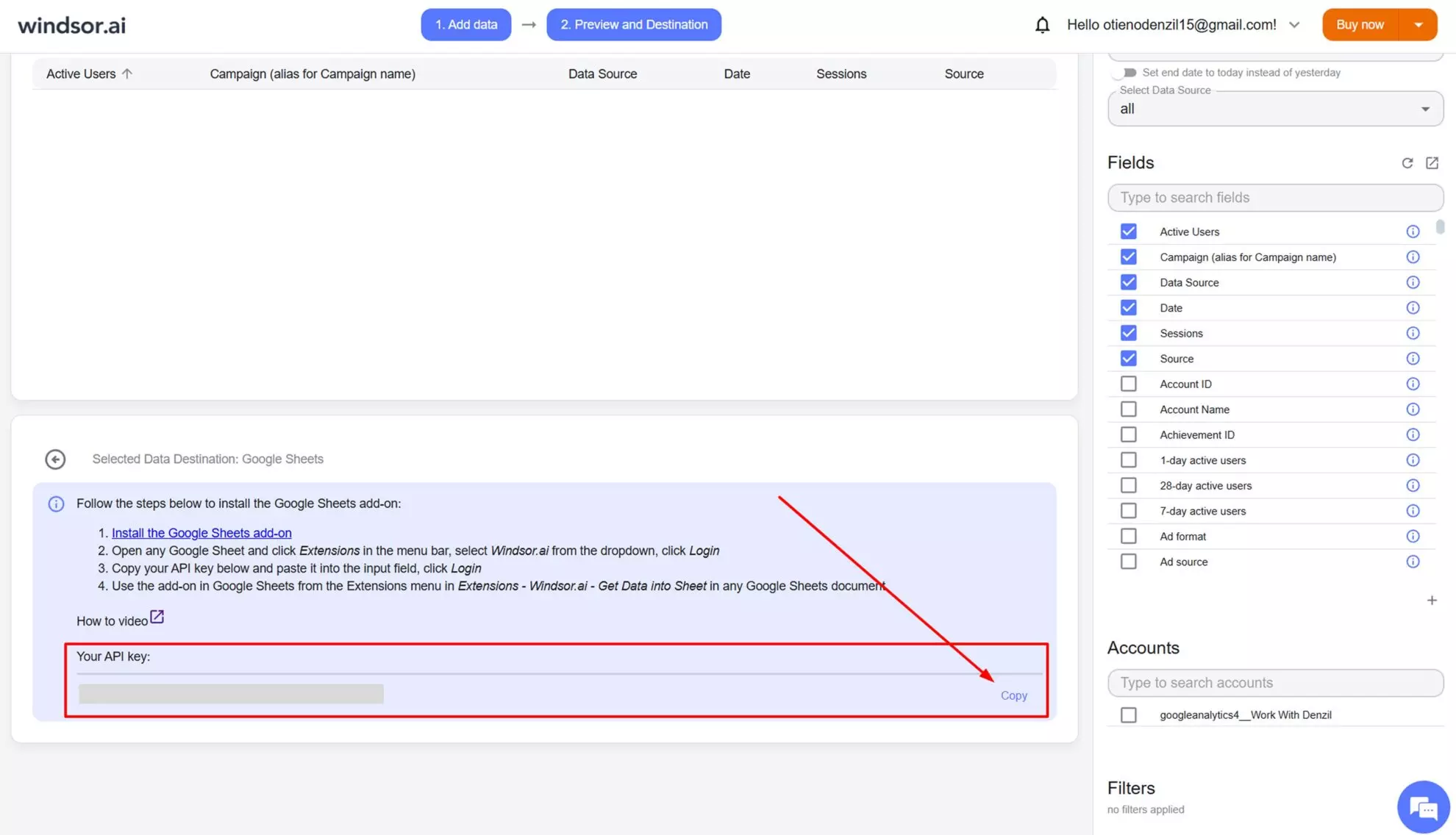Click the info icon for Achievement ID
This screenshot has width=1456, height=835.
click(1413, 434)
